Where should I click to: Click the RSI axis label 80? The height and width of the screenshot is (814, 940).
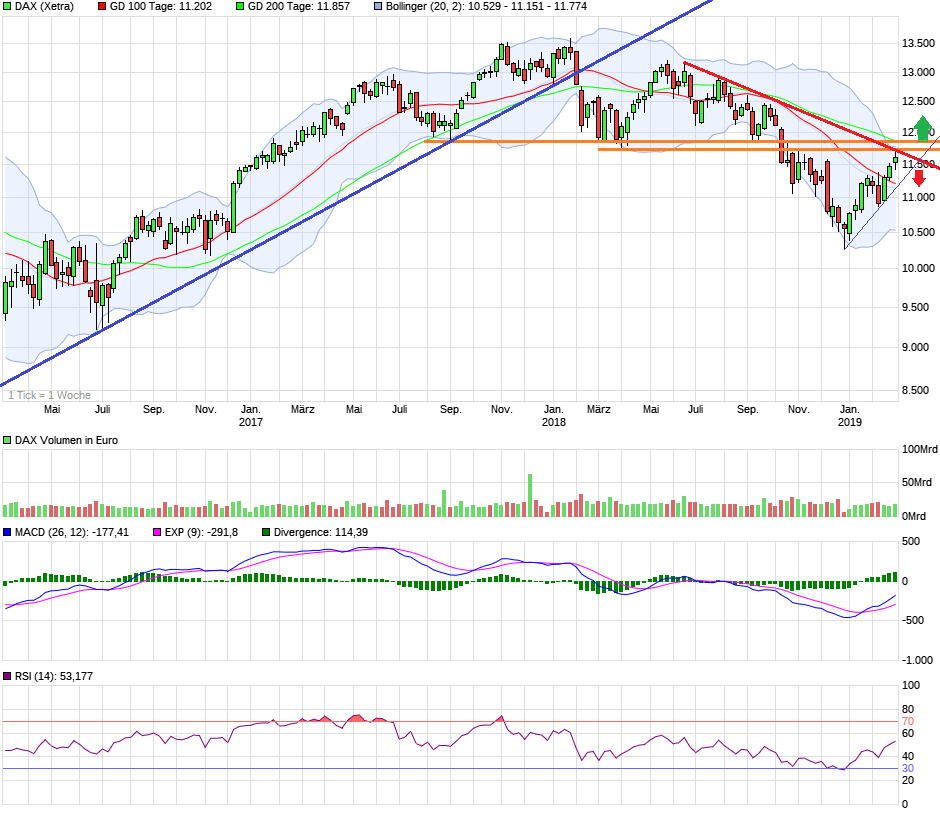pyautogui.click(x=908, y=710)
